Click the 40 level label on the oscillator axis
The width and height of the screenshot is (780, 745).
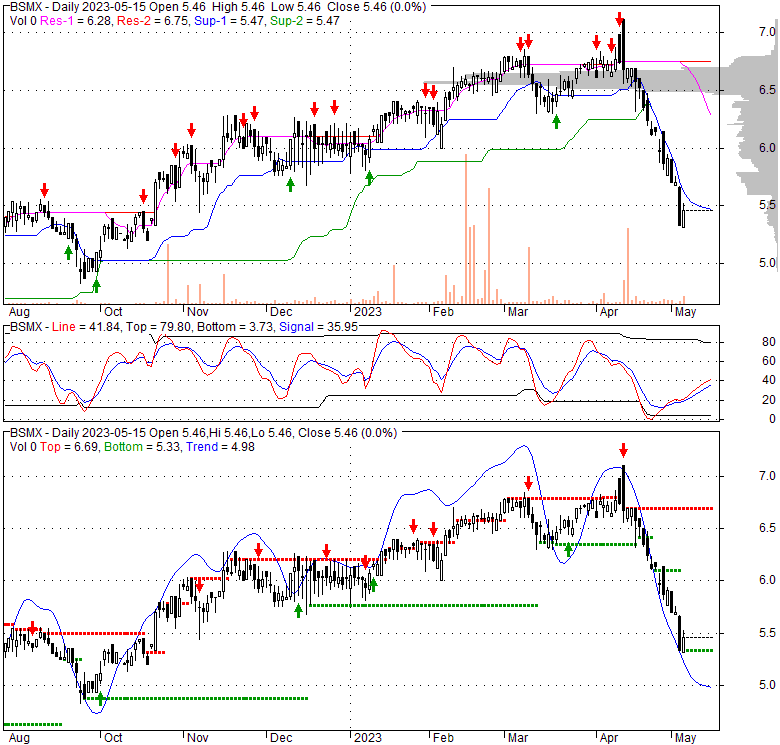click(769, 380)
